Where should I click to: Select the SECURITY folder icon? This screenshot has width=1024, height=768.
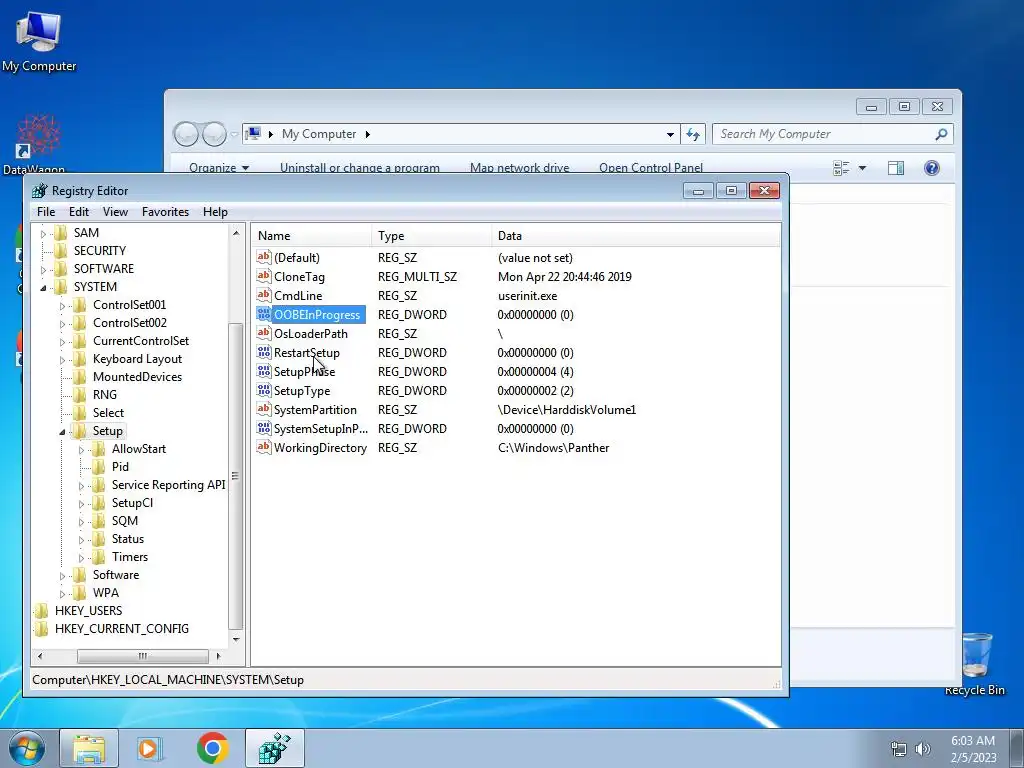61,251
